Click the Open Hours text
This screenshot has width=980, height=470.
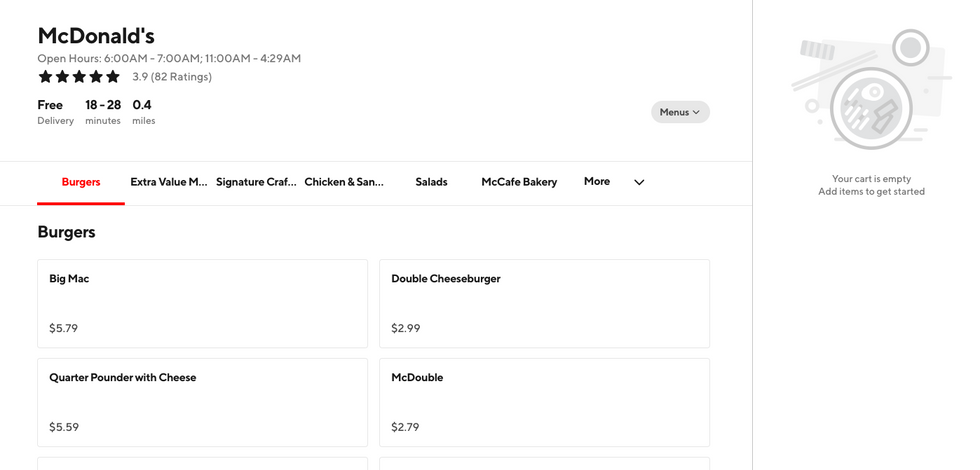coord(169,58)
